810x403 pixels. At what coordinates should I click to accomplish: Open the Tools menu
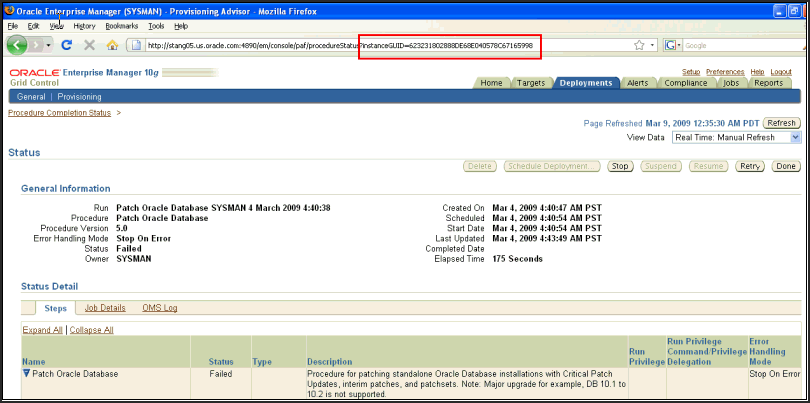pos(156,26)
